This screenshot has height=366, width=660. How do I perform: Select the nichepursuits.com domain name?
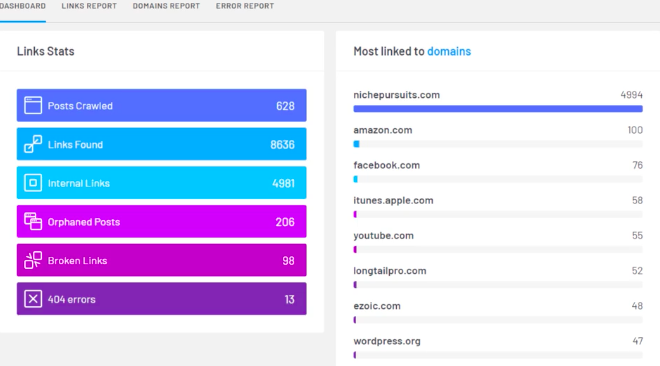point(397,95)
